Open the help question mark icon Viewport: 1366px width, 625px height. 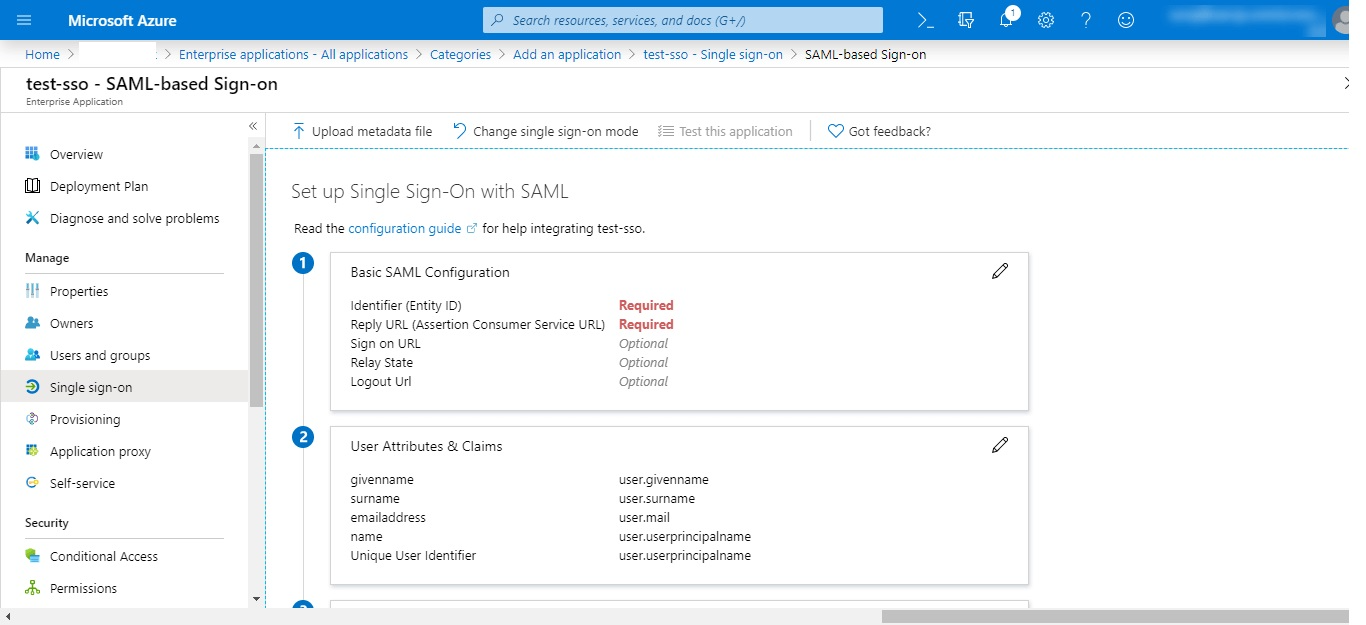(1086, 20)
